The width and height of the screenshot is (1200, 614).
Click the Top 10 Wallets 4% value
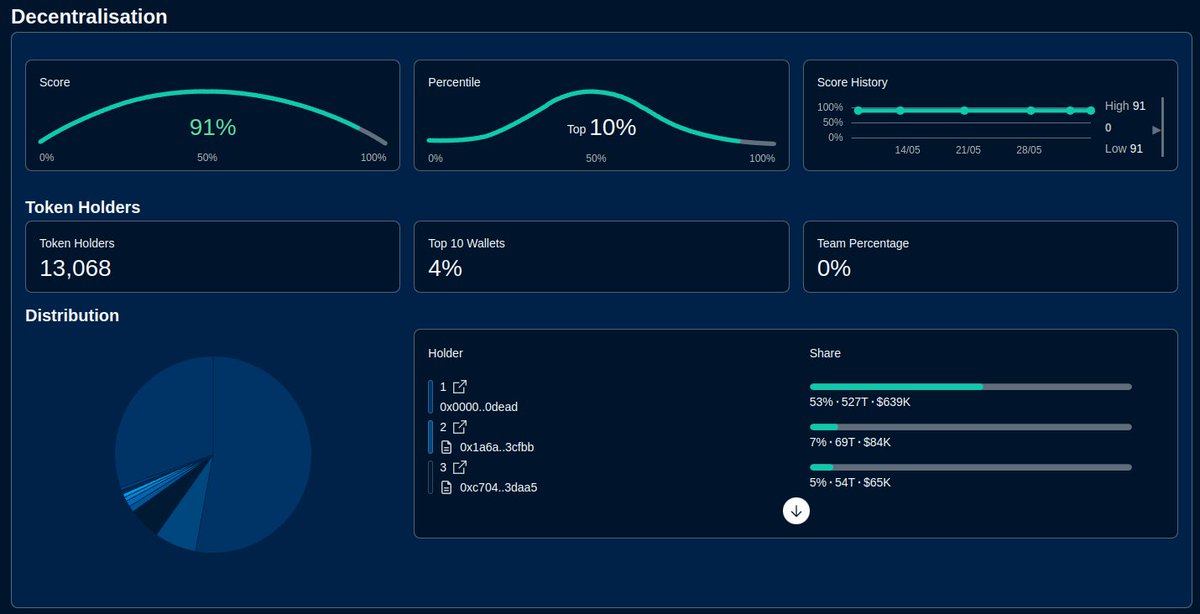445,268
